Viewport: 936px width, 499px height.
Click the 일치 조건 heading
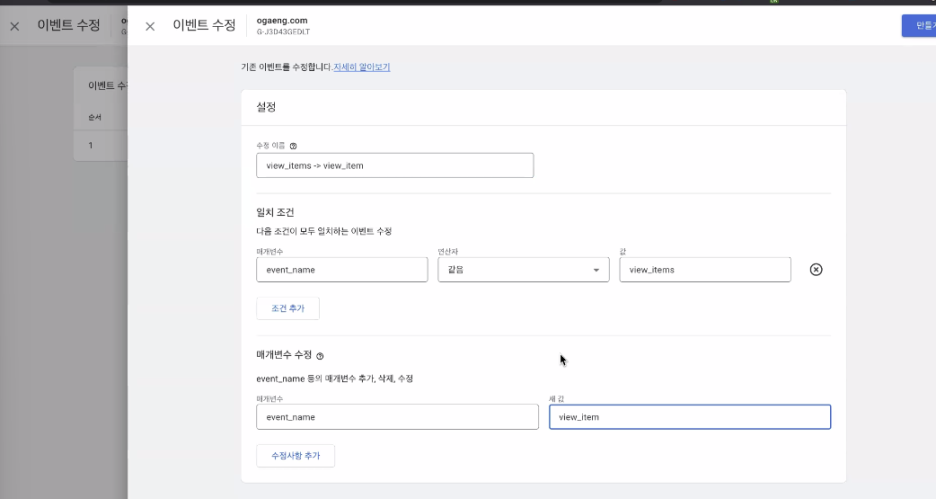(x=275, y=212)
